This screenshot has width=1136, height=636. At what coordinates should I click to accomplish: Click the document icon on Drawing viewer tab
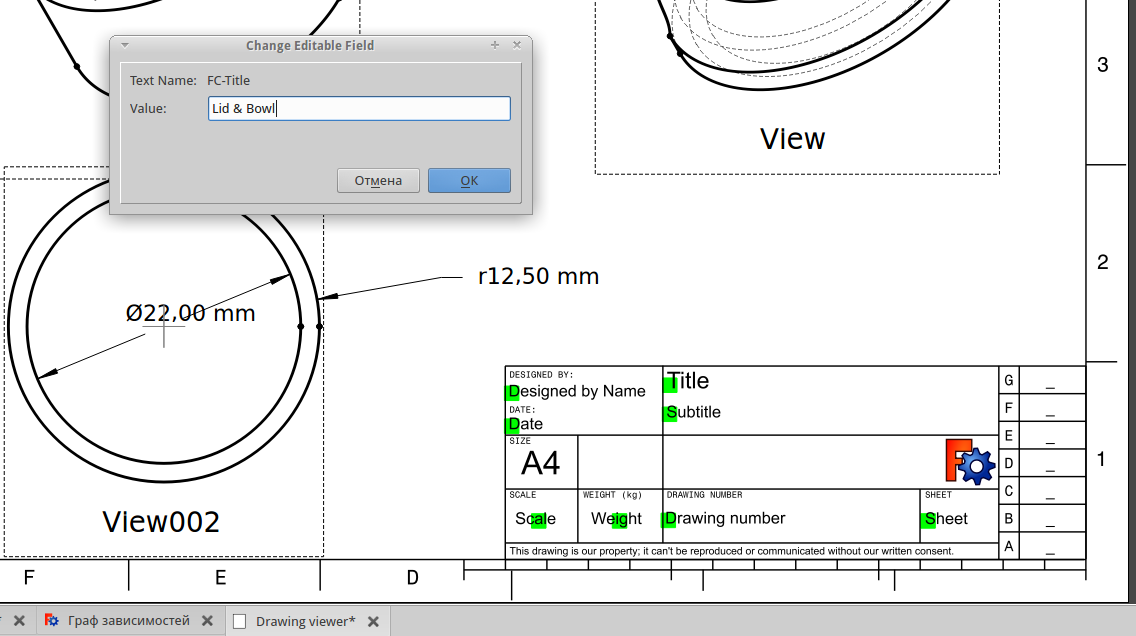click(240, 620)
